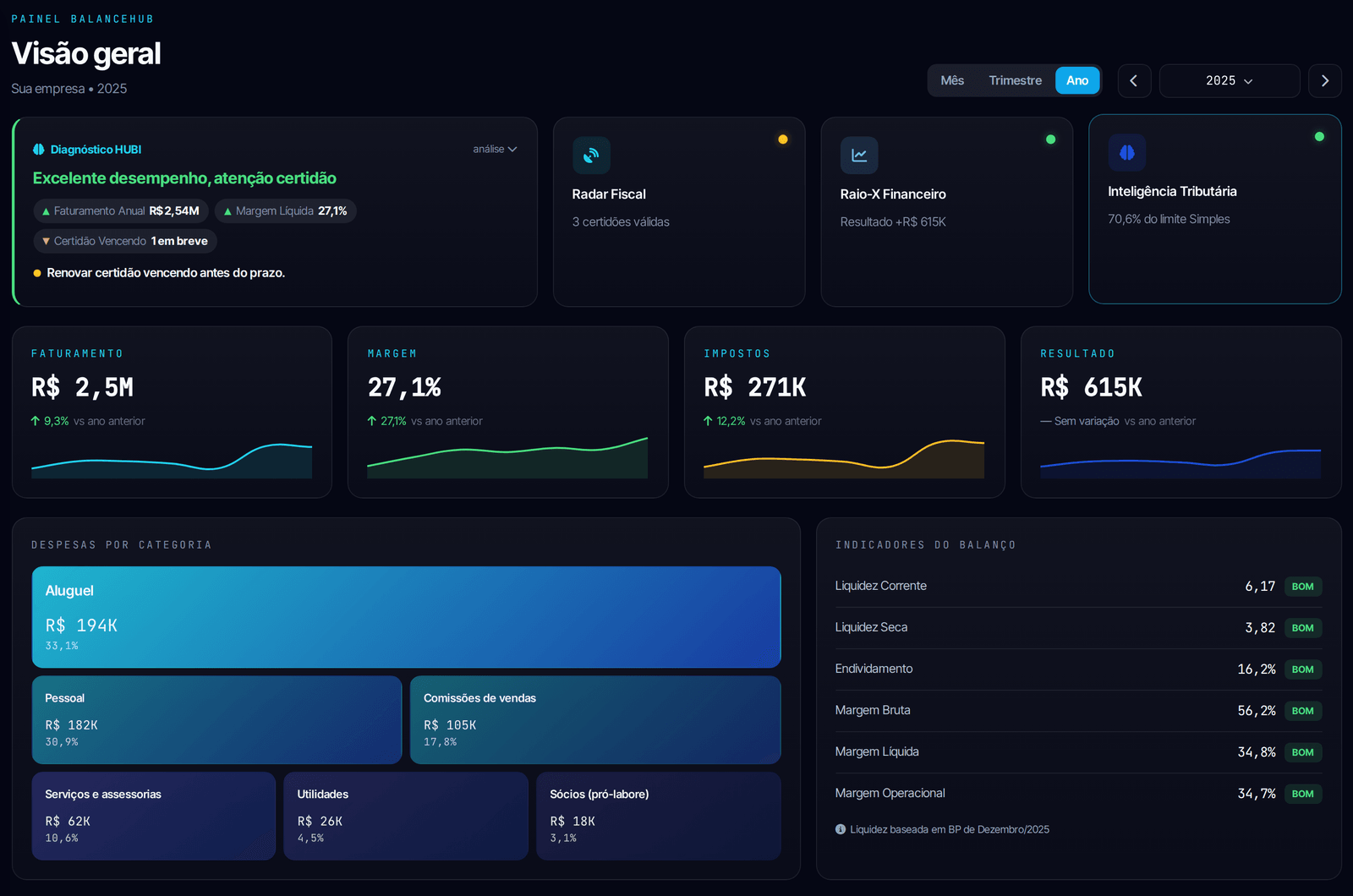Open the 2025 year dropdown

[x=1230, y=80]
